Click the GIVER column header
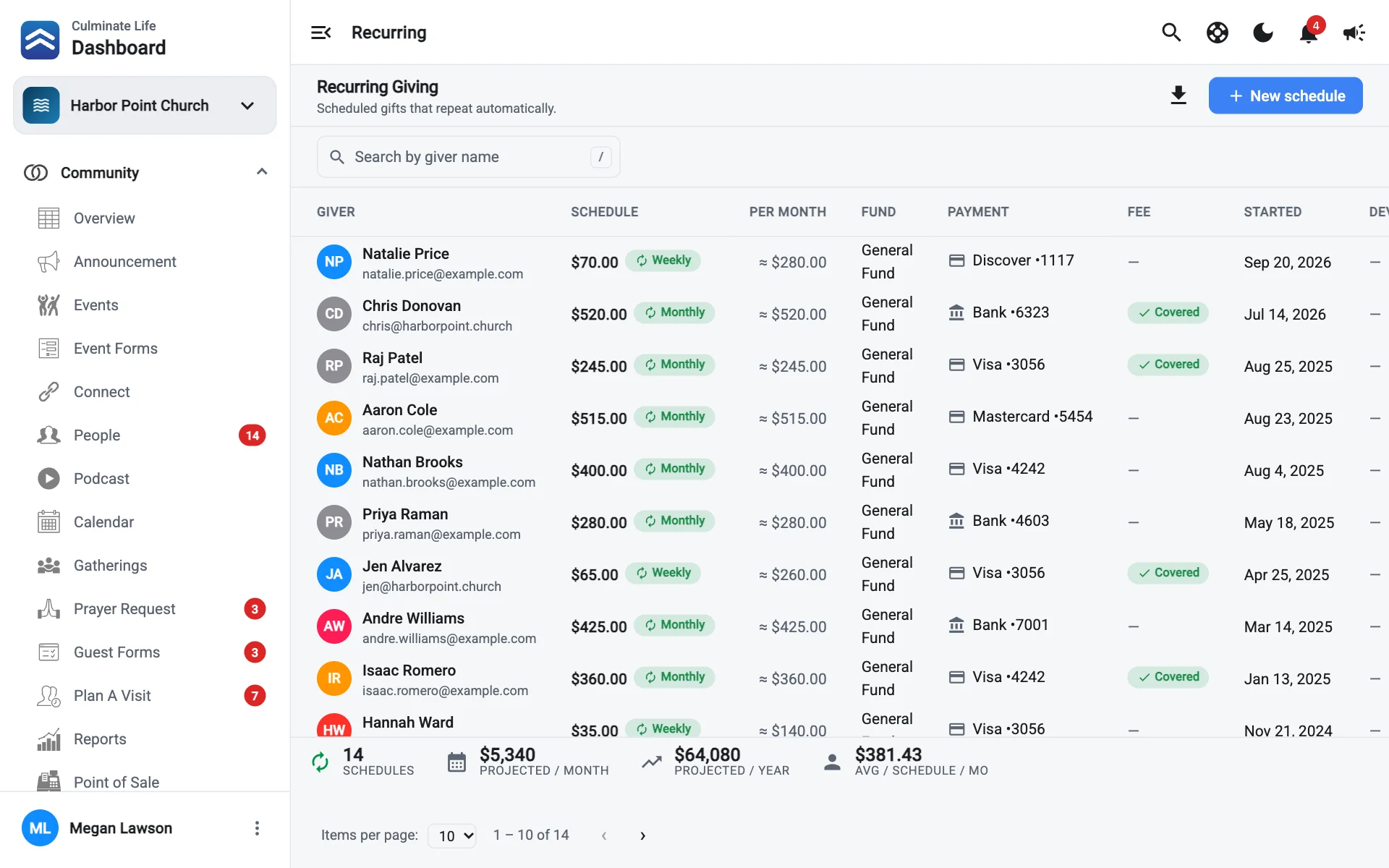Viewport: 1389px width, 868px height. click(x=336, y=212)
